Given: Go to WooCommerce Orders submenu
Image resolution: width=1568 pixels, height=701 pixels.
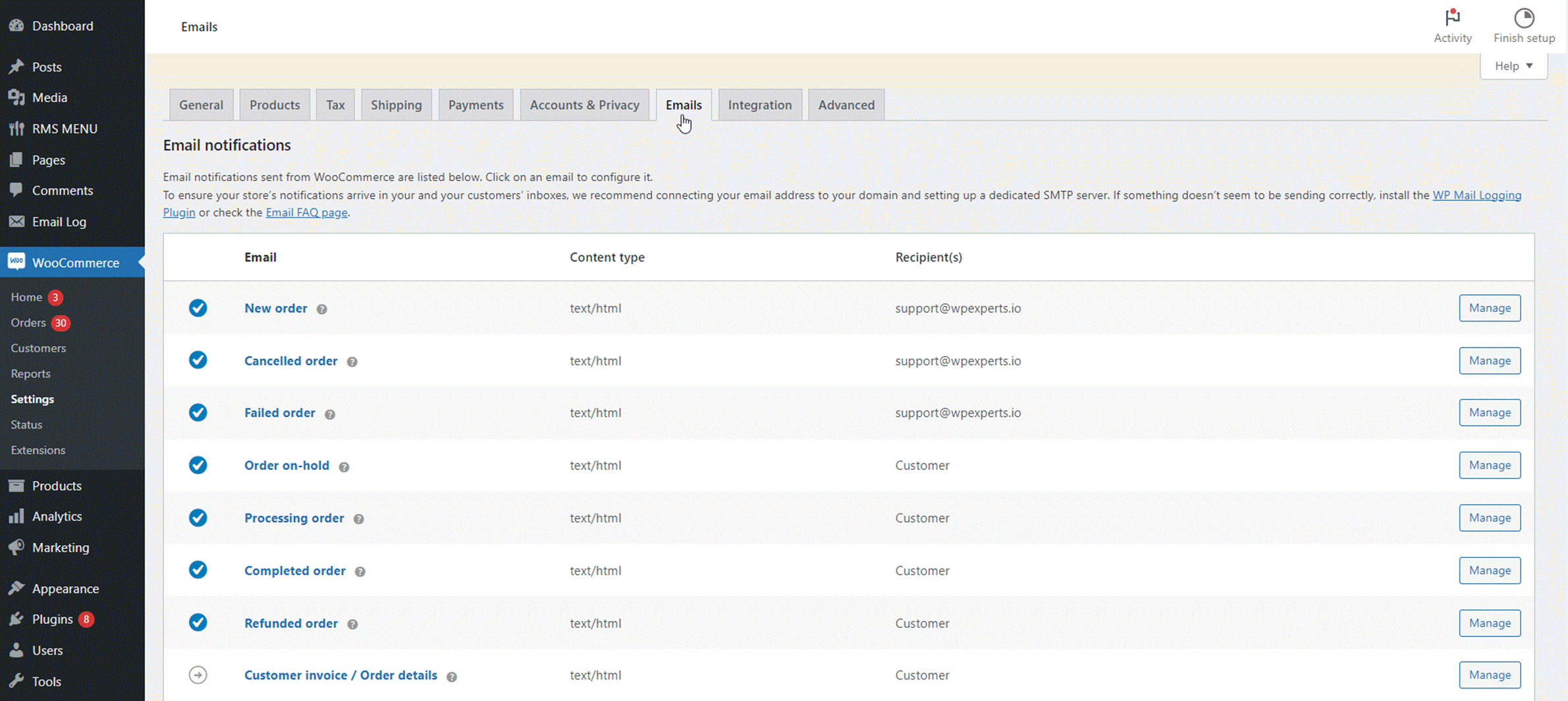Looking at the screenshot, I should 28,323.
